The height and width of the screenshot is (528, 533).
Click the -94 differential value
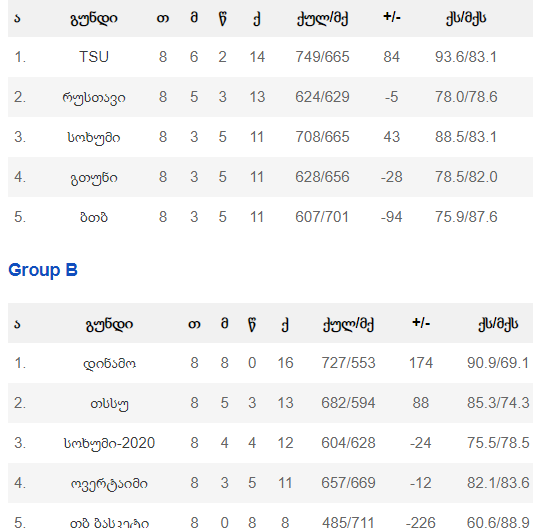tap(392, 217)
